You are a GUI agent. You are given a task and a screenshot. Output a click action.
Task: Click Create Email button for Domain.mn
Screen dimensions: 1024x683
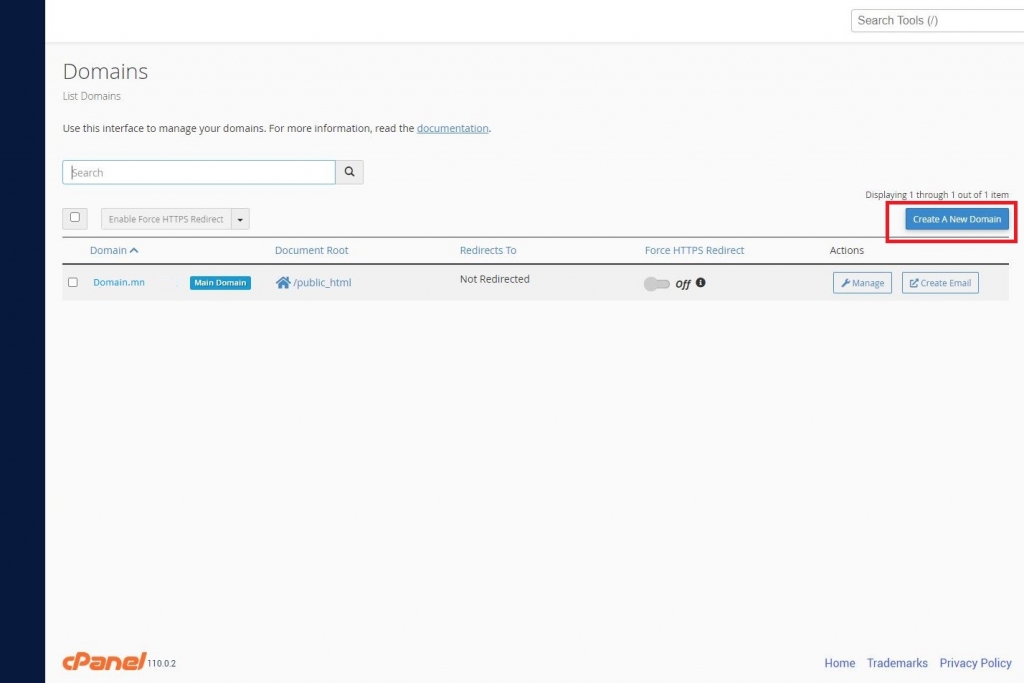coord(940,283)
